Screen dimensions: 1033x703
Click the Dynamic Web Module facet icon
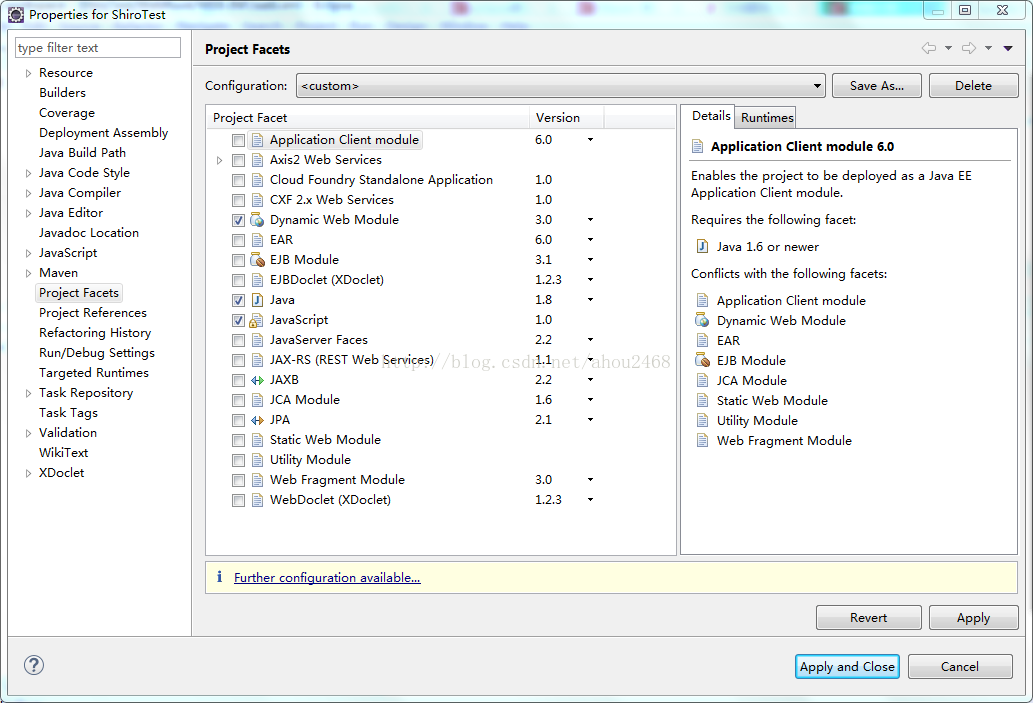click(x=255, y=219)
